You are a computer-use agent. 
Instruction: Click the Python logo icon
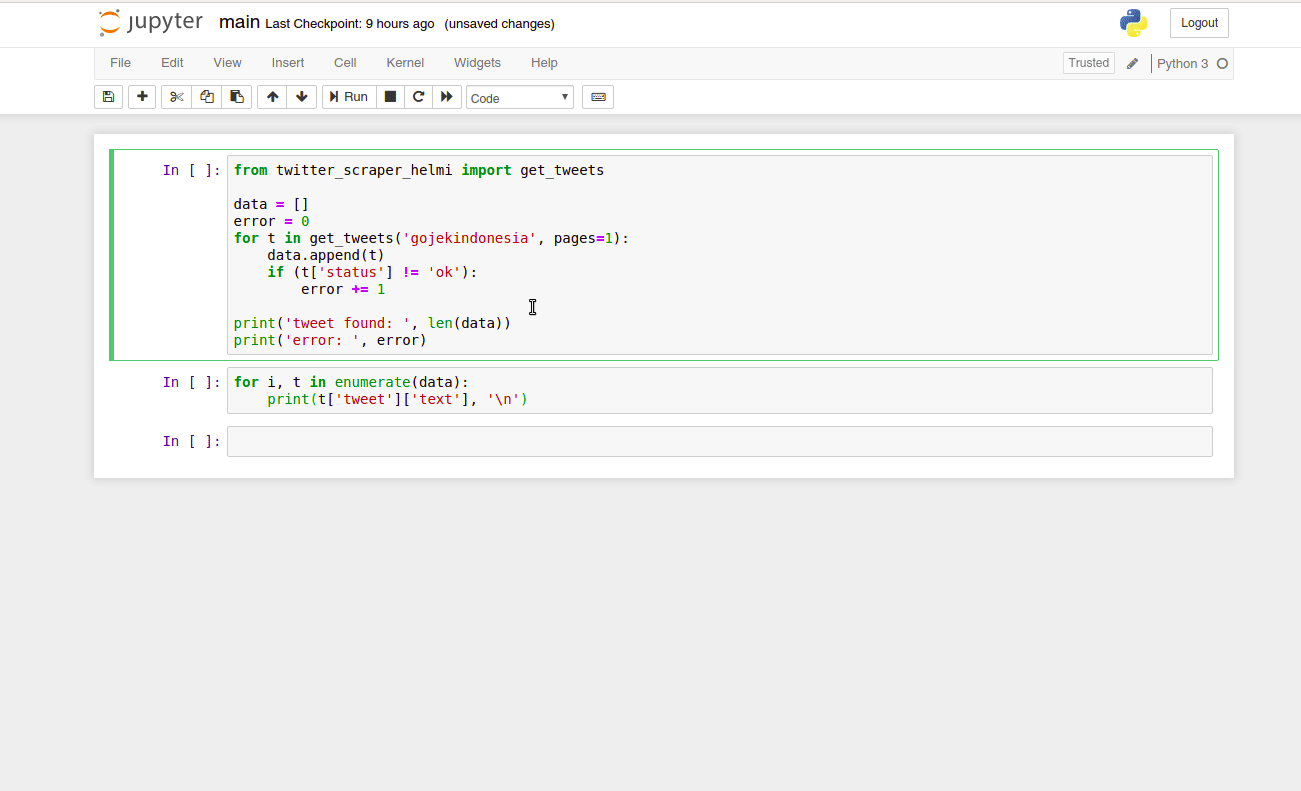[x=1133, y=23]
